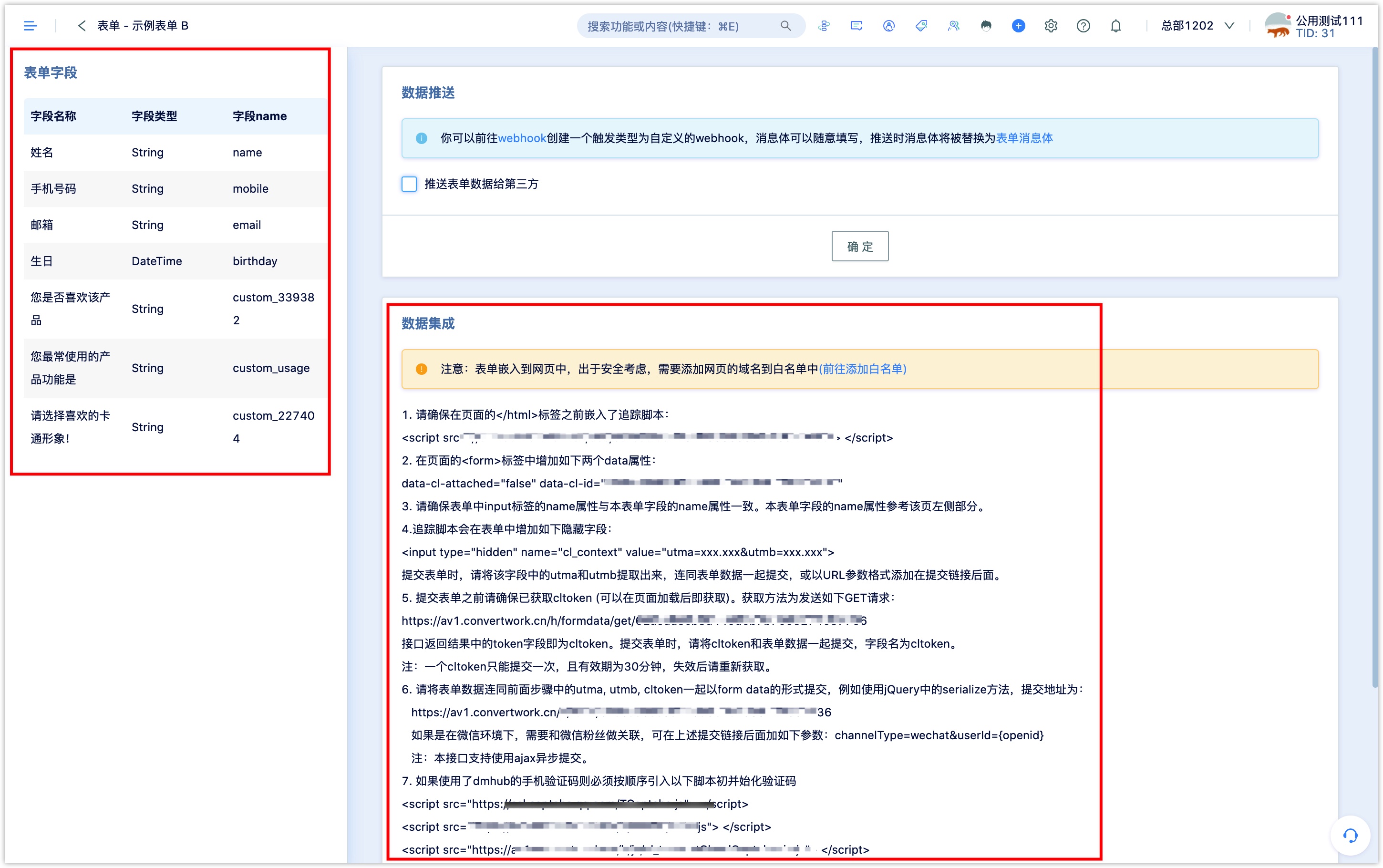
Task: Click the 公用测试111 account name
Action: (1329, 20)
